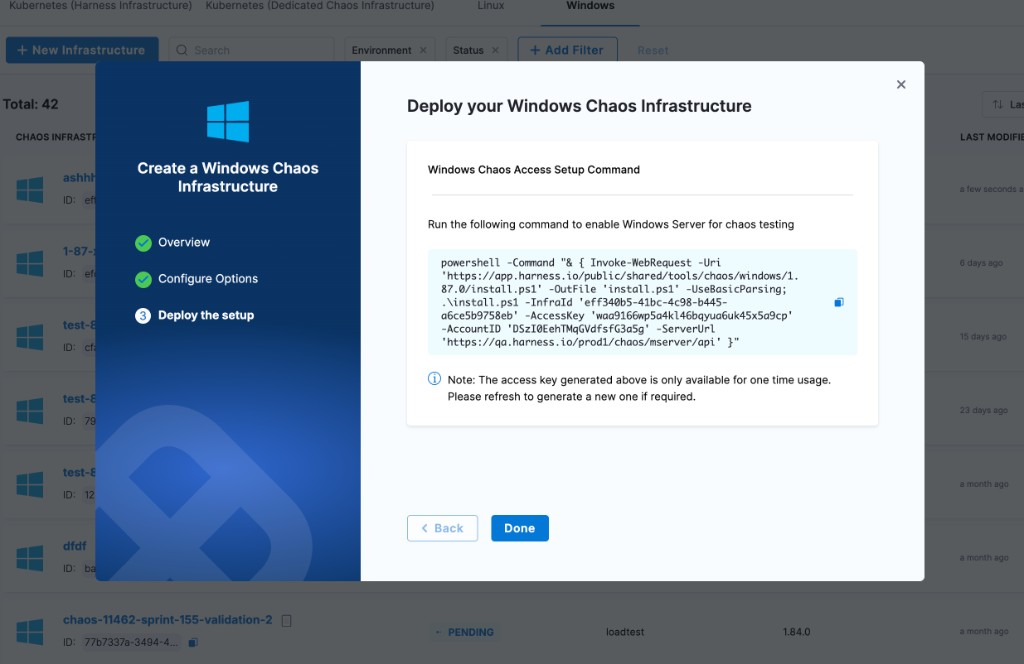This screenshot has width=1024, height=664.
Task: Click the 1.84.0 version cell
Action: point(796,632)
